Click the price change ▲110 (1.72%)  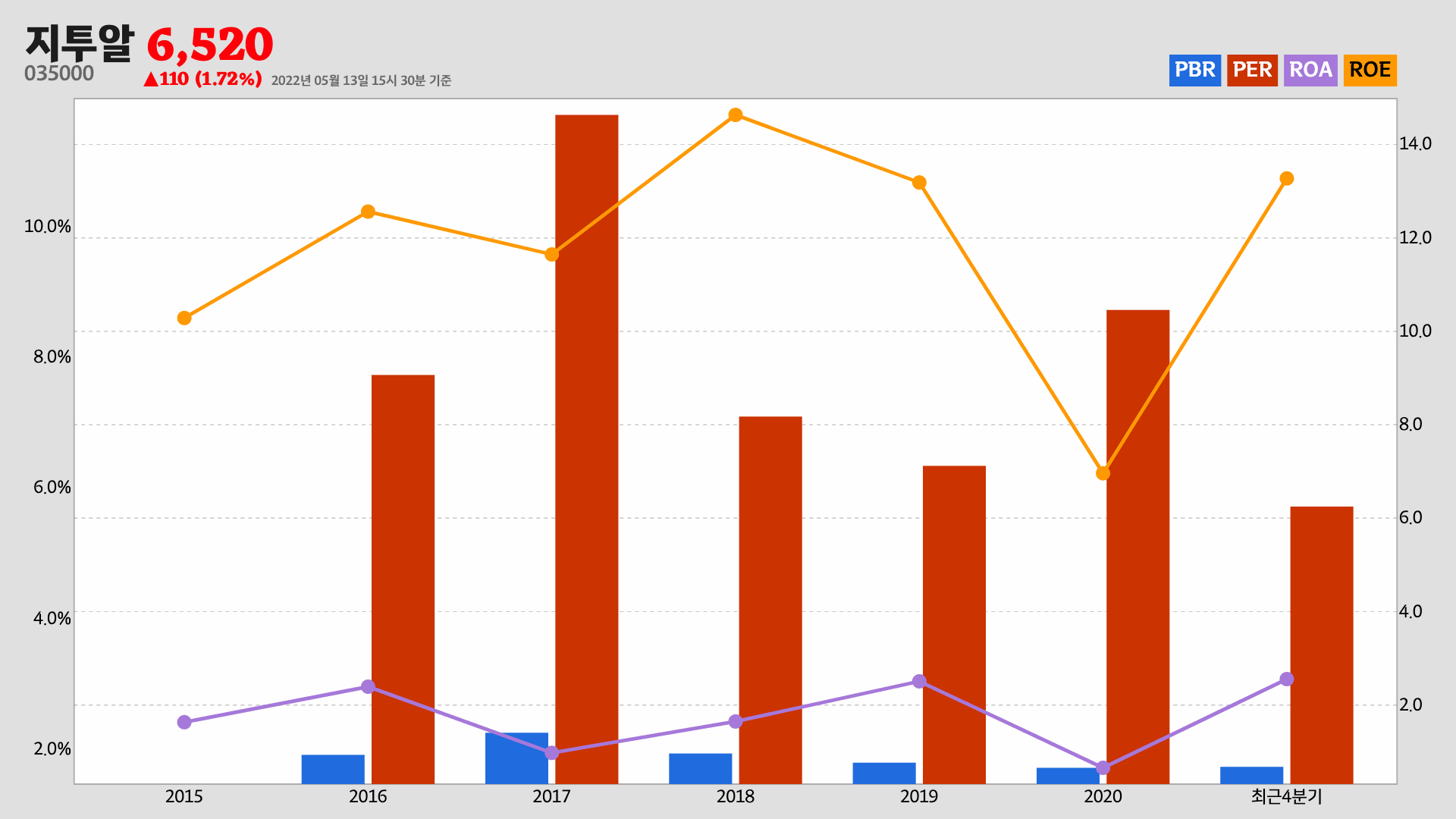[202, 79]
